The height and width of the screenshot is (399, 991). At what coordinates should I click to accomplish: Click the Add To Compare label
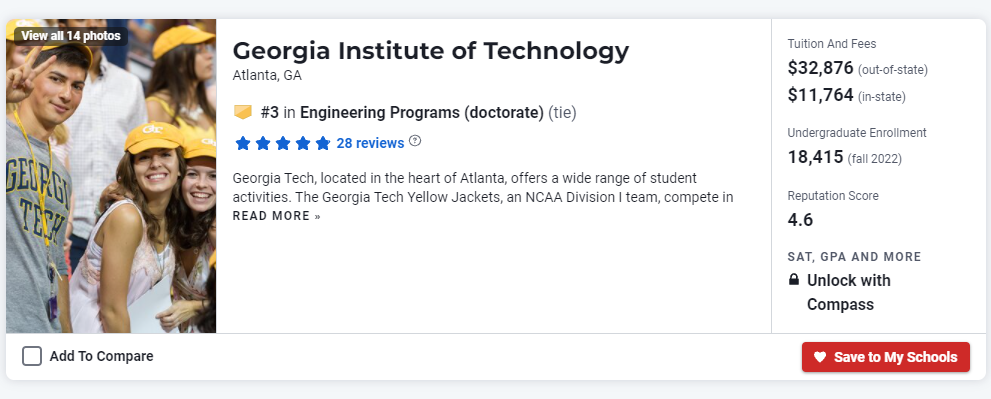pyautogui.click(x=101, y=356)
